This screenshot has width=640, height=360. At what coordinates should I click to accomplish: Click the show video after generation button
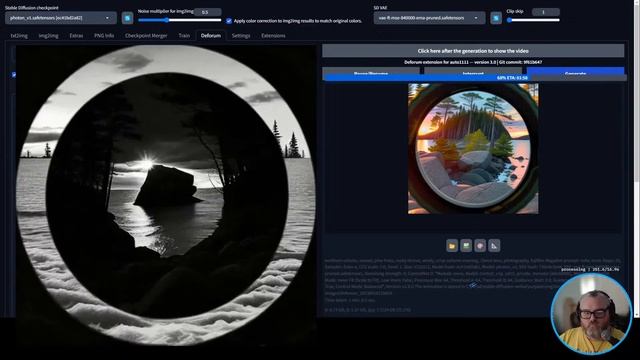tap(473, 51)
